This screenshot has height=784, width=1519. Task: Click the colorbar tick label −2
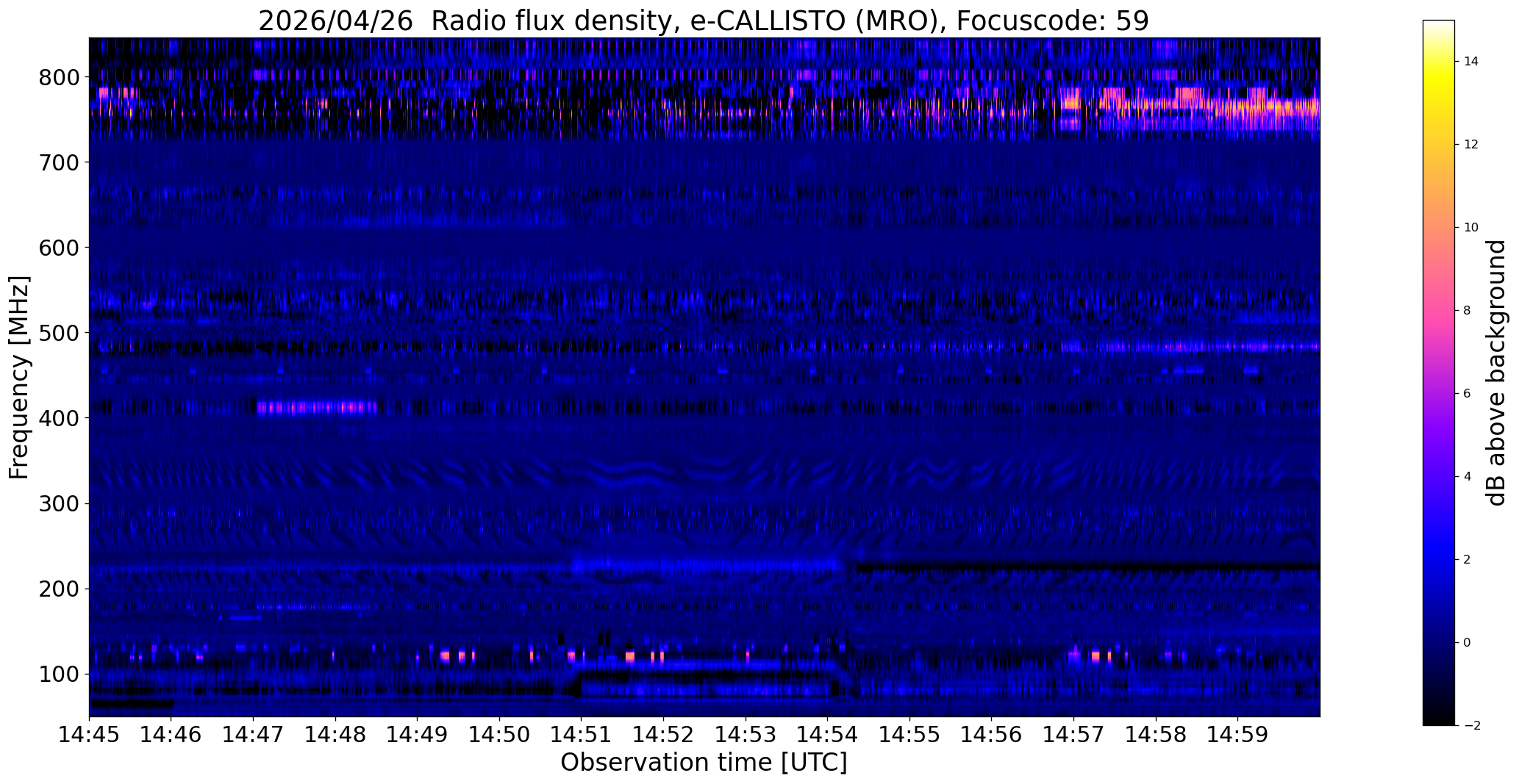click(x=1471, y=726)
